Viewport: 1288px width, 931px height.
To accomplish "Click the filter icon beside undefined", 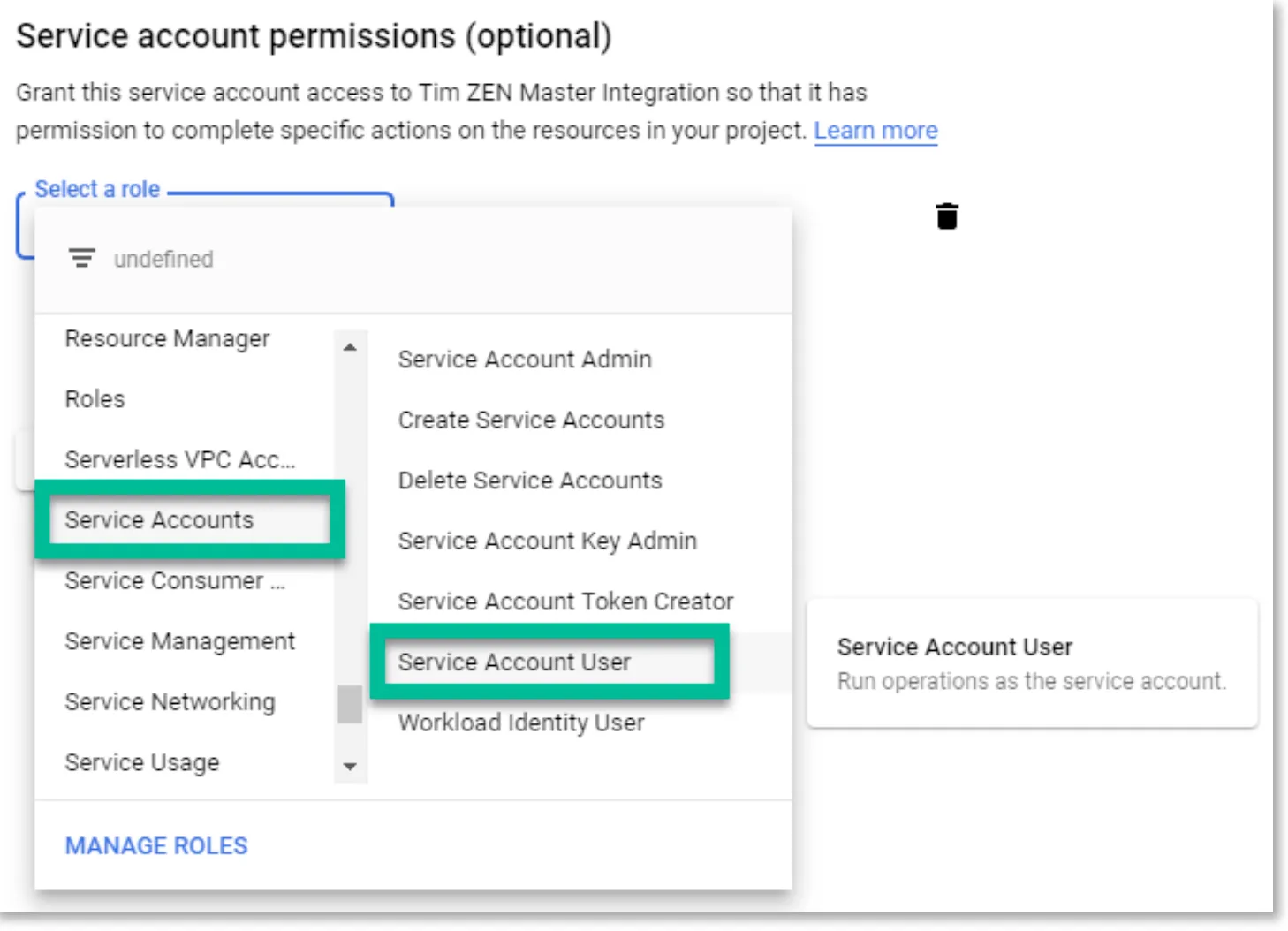I will (x=82, y=258).
